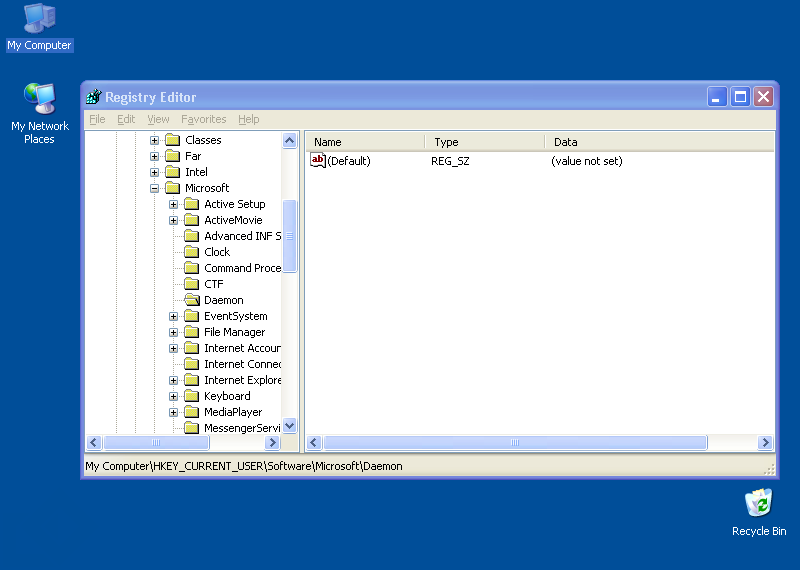
Task: Click tree pane vertical scrollbar up arrow
Action: pyautogui.click(x=289, y=140)
